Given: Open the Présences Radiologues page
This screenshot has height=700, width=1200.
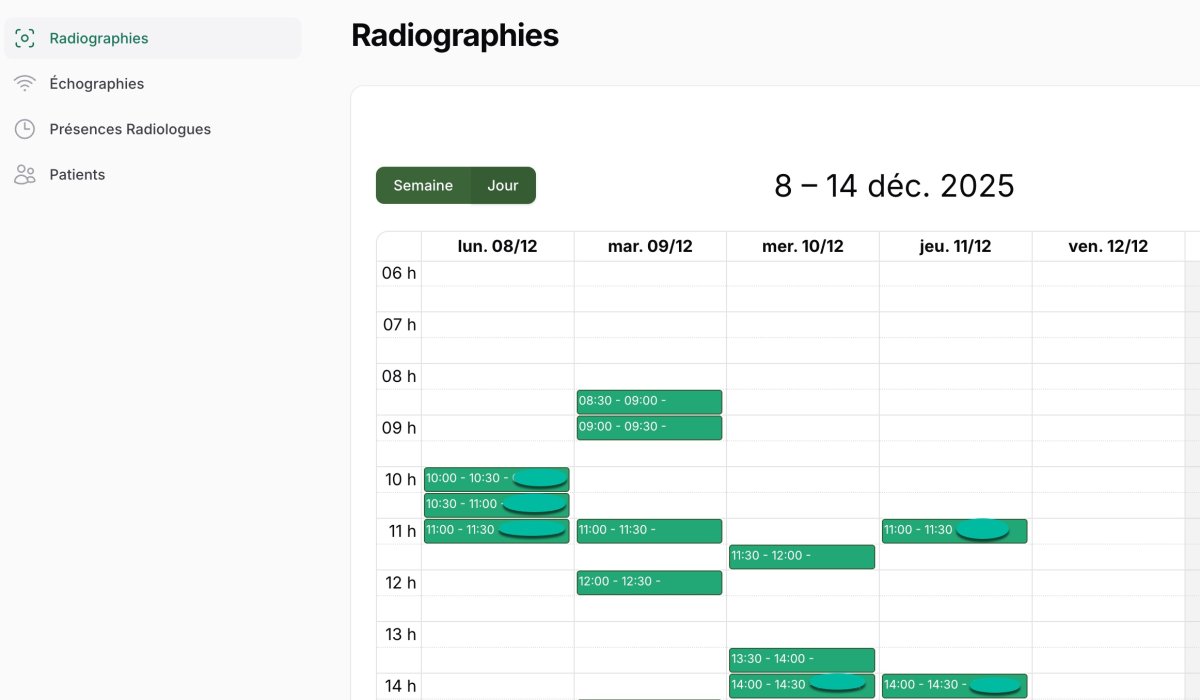Looking at the screenshot, I should [130, 129].
